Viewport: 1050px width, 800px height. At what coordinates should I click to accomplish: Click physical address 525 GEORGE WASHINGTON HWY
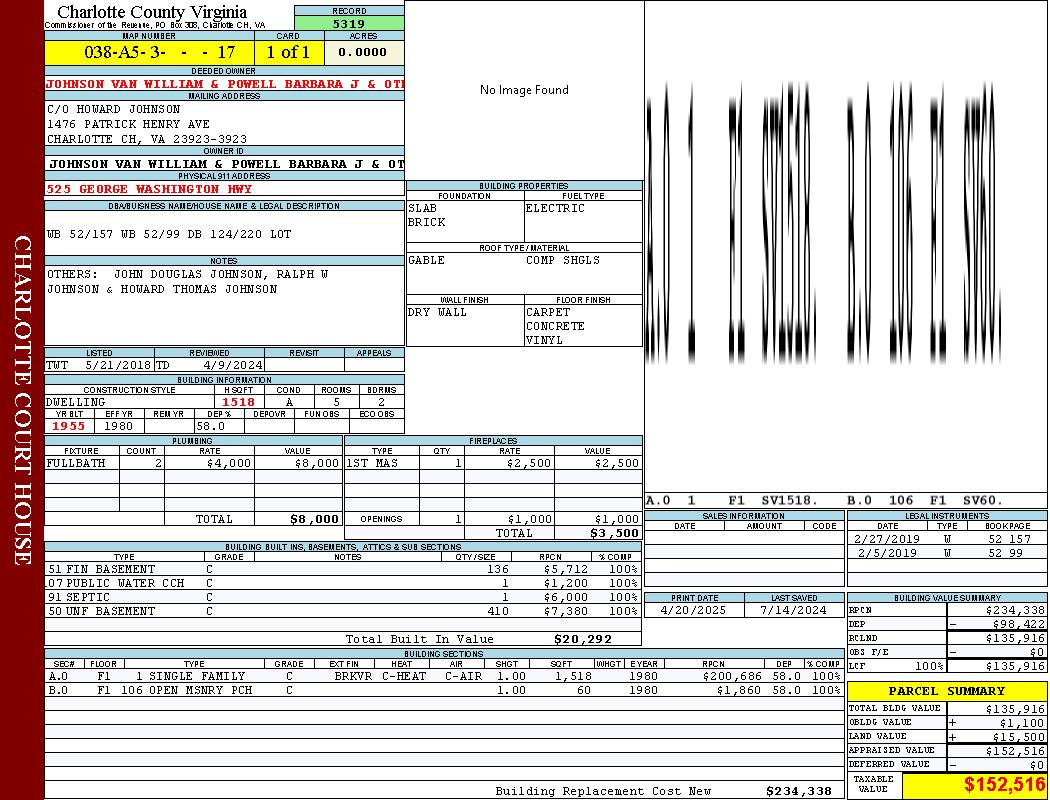(149, 189)
